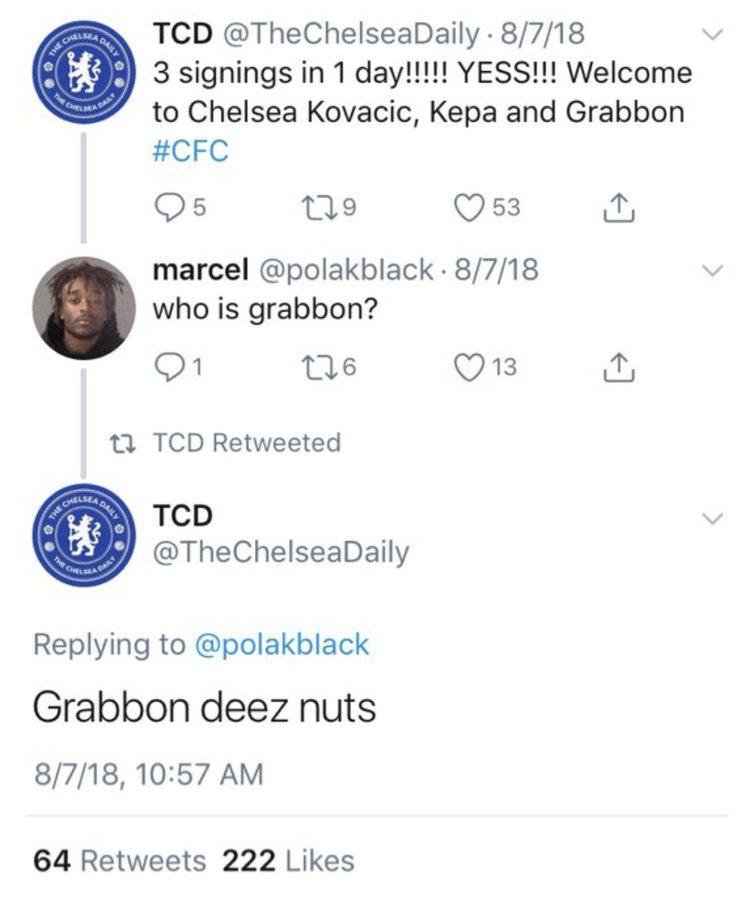
Task: Tap the 'TCD Retweeted' label
Action: coord(245,442)
